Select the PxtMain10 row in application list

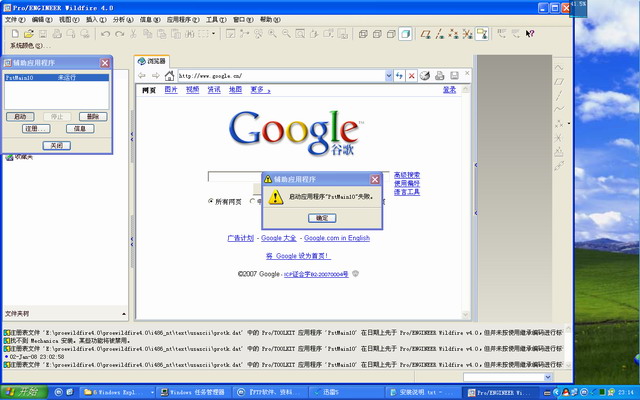(57, 78)
